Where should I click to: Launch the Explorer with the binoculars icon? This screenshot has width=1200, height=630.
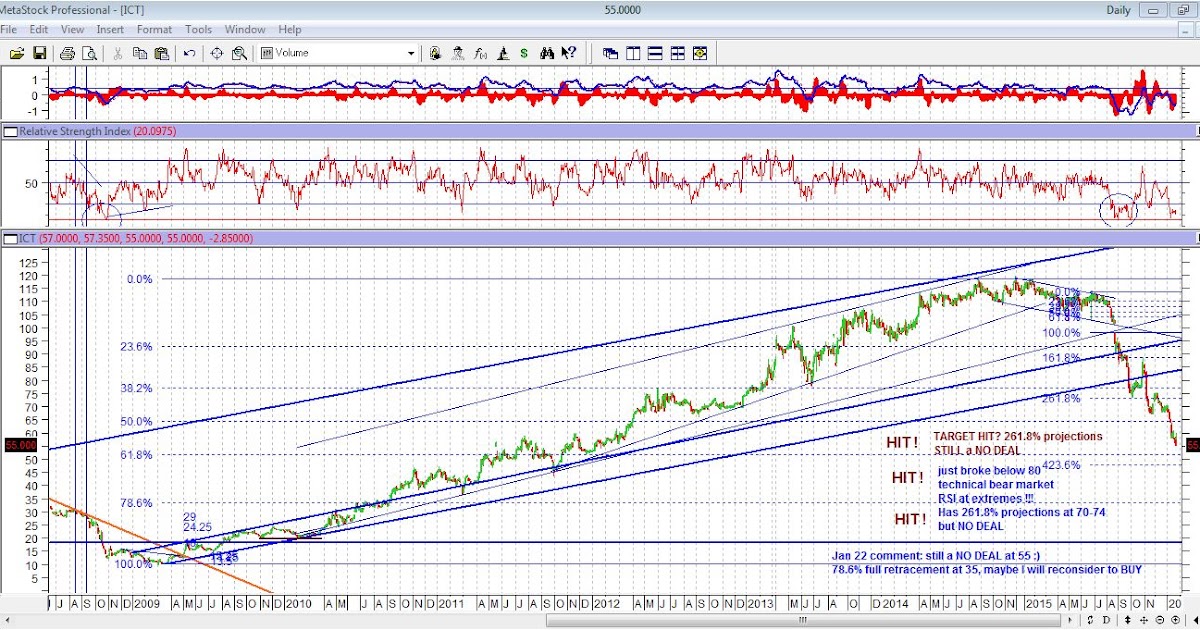pos(547,52)
